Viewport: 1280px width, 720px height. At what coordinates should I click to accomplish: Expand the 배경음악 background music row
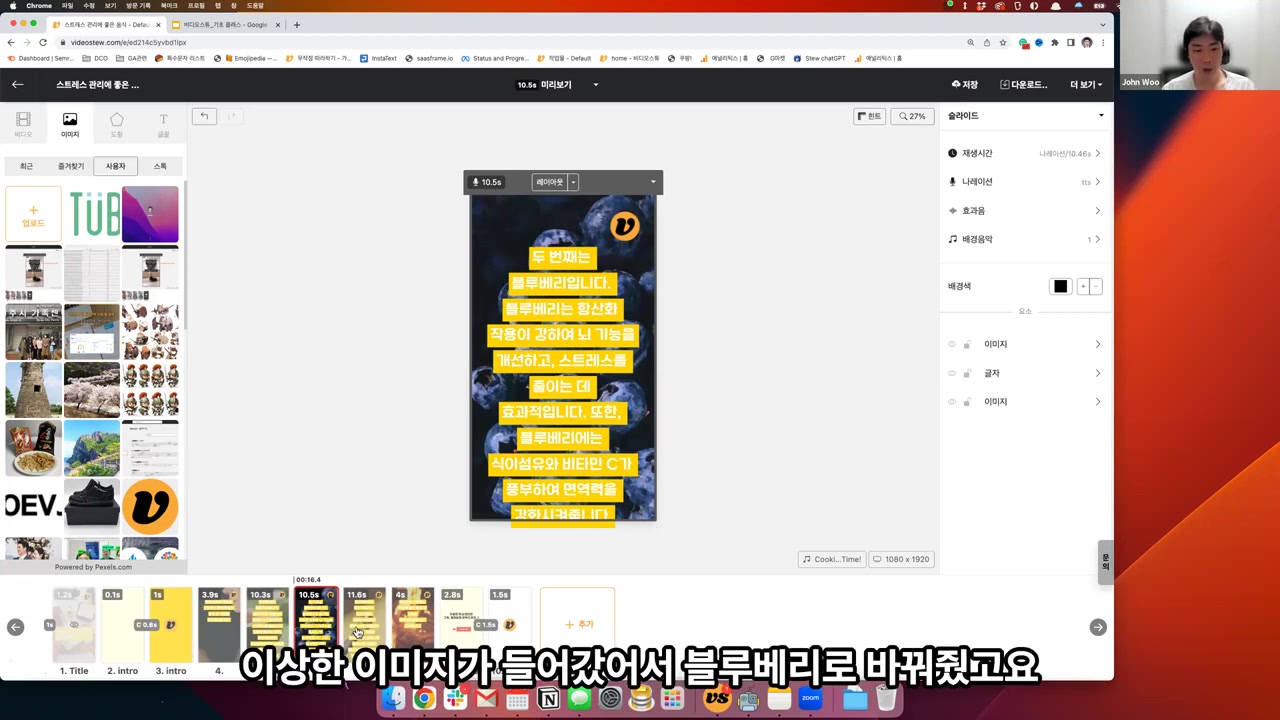coord(1025,239)
